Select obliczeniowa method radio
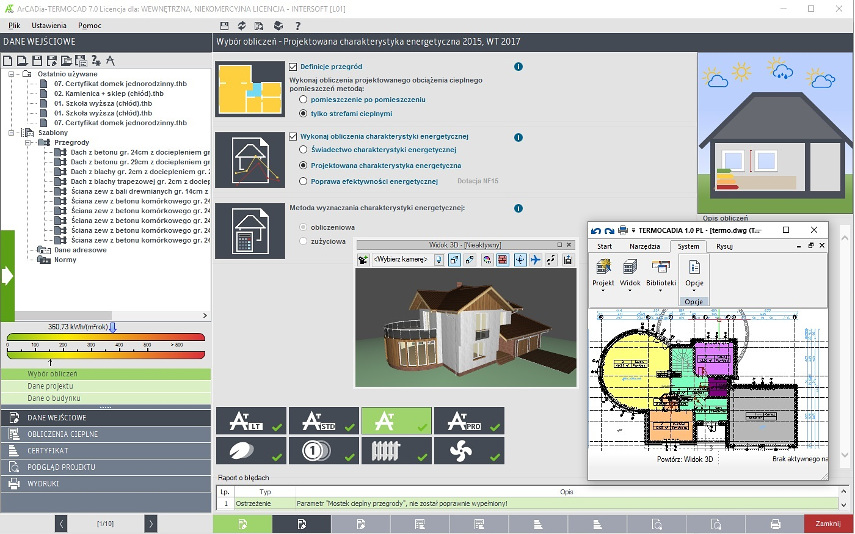Screen dimensions: 855x534 [x=303, y=227]
